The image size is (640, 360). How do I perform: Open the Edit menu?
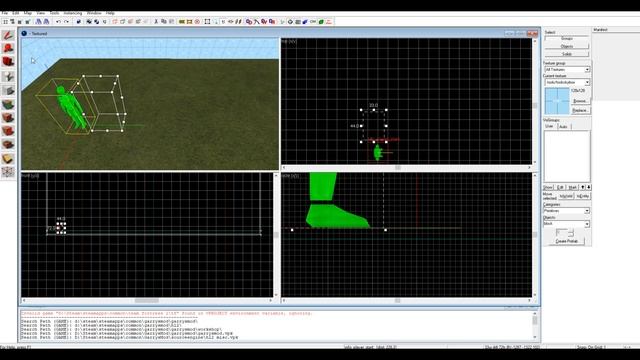[x=16, y=13]
